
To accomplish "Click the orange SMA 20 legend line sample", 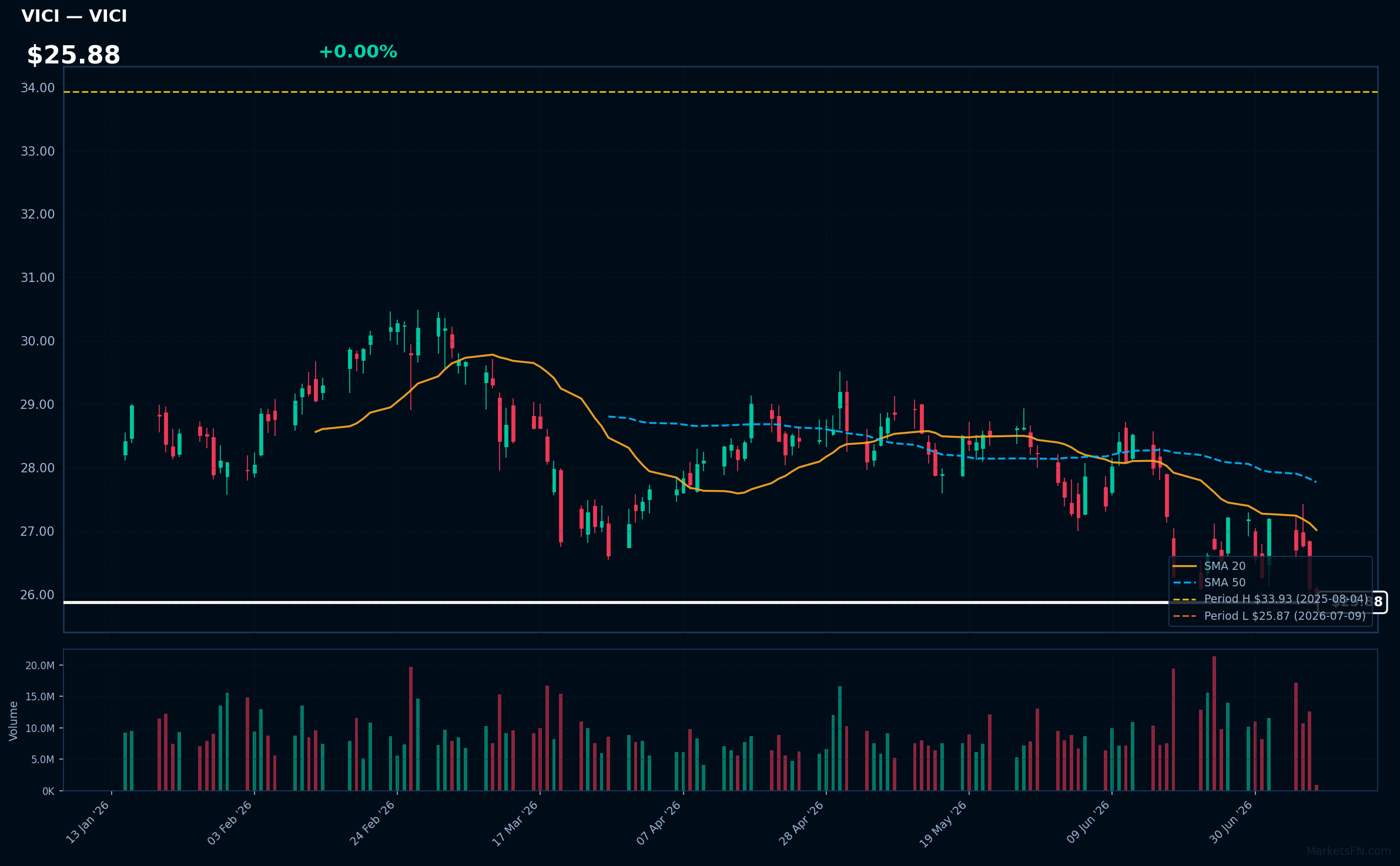I will [x=1185, y=566].
